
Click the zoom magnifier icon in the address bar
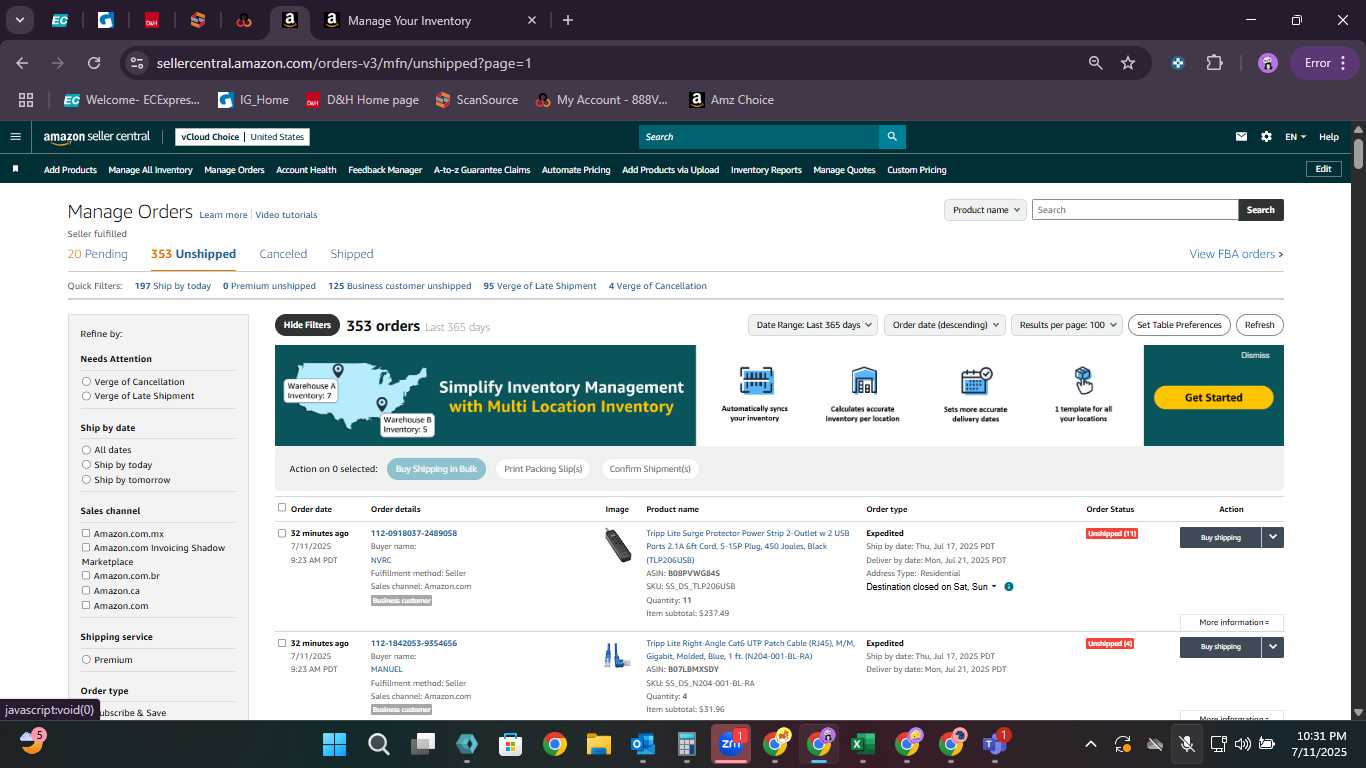pos(1096,63)
